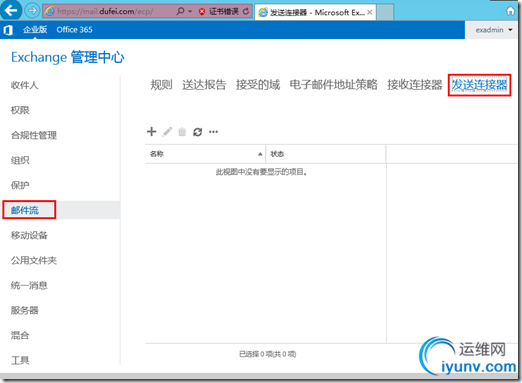Switch to the 接收连接器 tab

coord(414,85)
